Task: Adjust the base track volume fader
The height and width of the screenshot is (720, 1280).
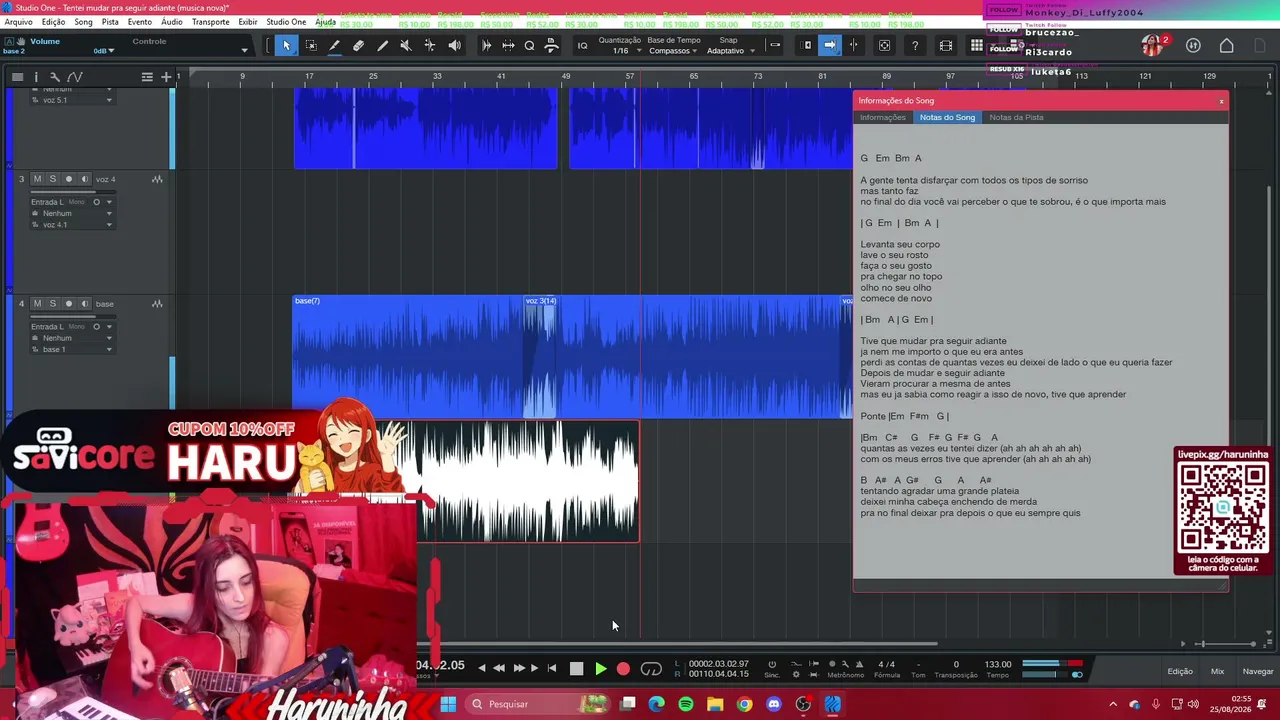Action: (72, 316)
